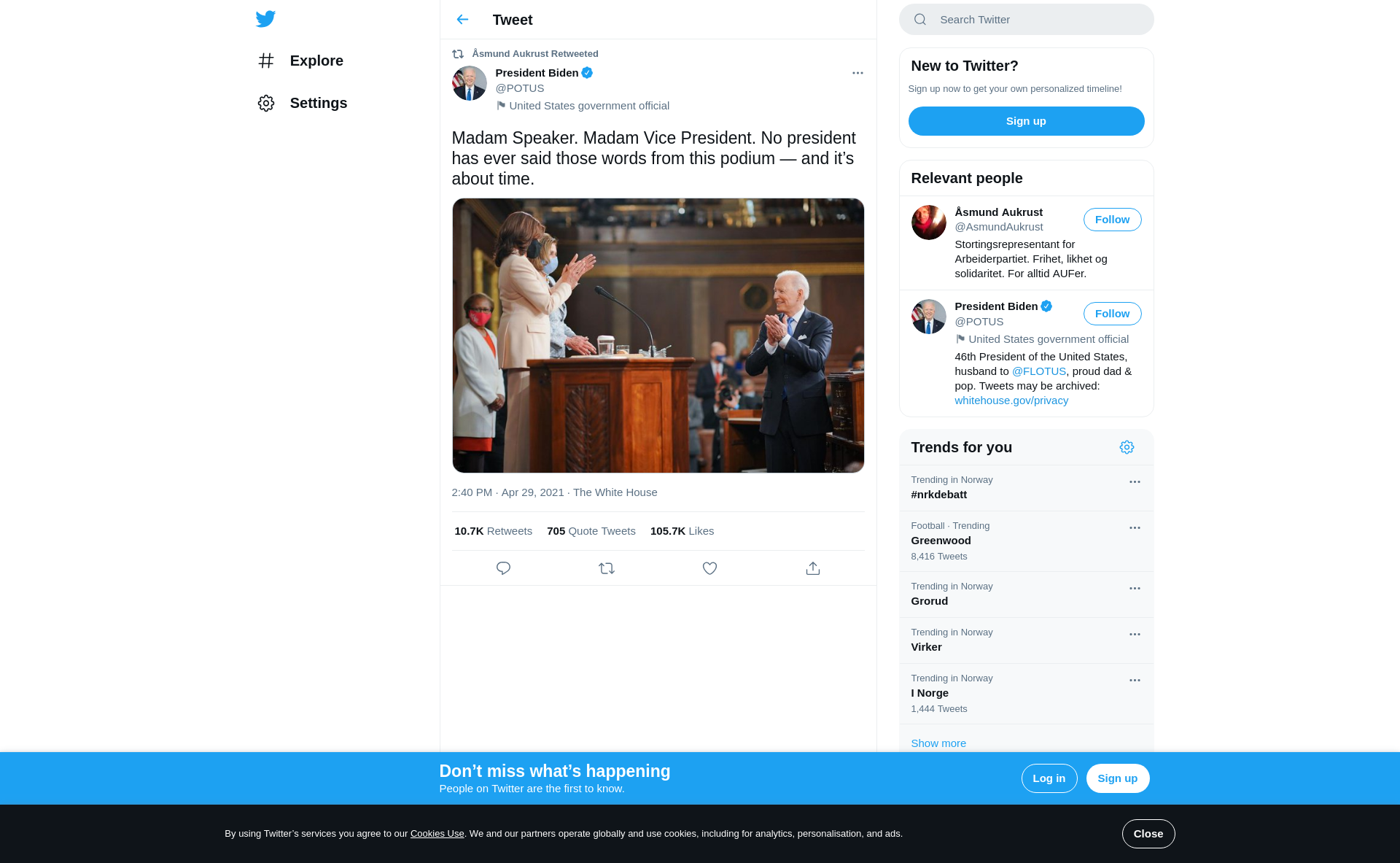
Task: Close the cookie notice
Action: pyautogui.click(x=1148, y=834)
